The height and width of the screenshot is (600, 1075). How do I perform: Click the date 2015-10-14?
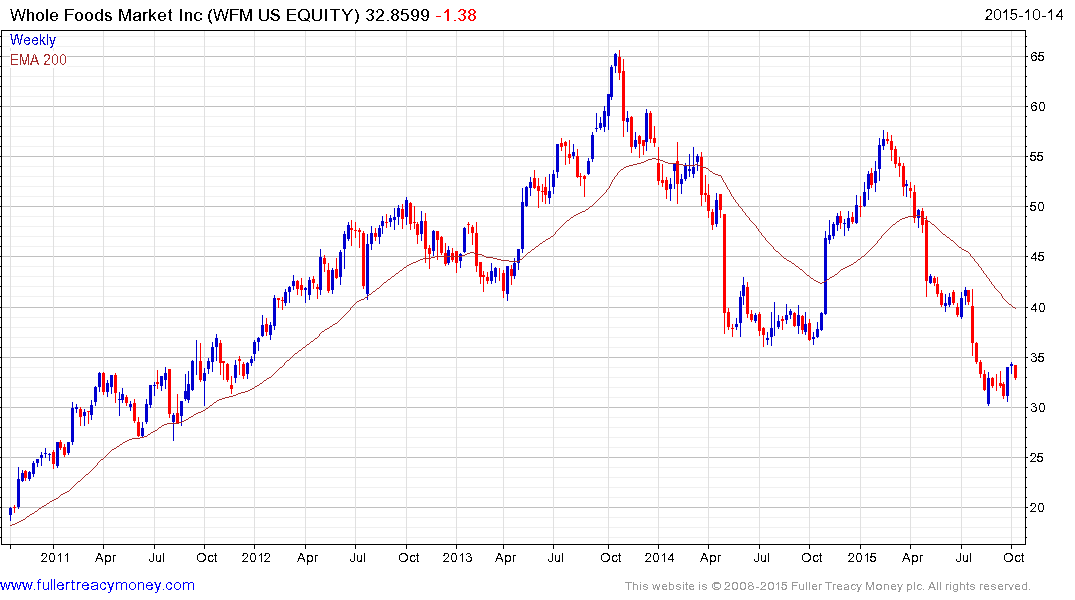point(1024,15)
